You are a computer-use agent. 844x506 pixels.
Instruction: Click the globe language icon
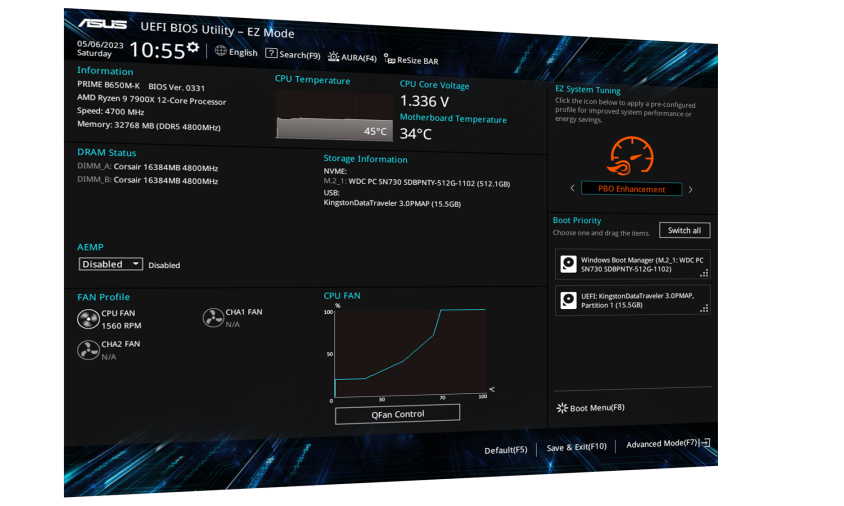click(x=221, y=51)
